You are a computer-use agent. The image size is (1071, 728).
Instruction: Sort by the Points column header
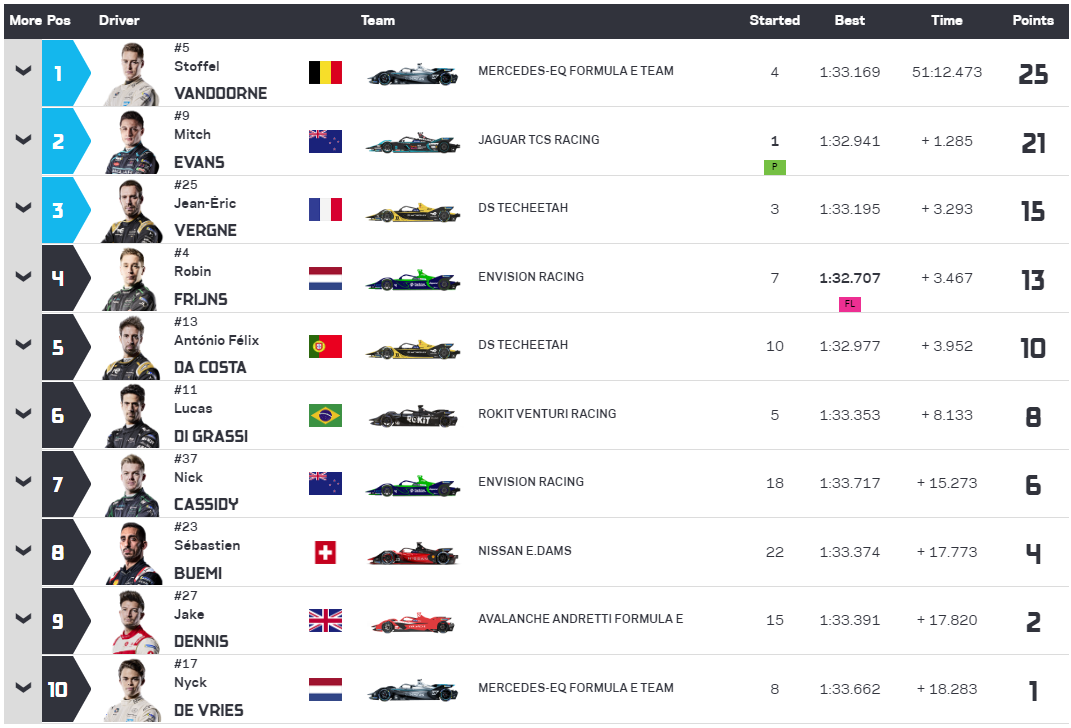click(1033, 20)
